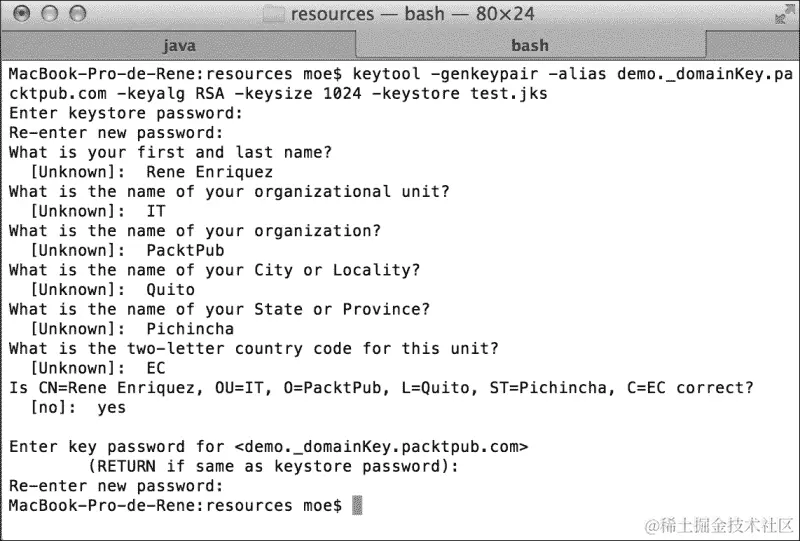Click the 'What is your first and last name?' line
This screenshot has height=541, width=800.
coord(170,153)
